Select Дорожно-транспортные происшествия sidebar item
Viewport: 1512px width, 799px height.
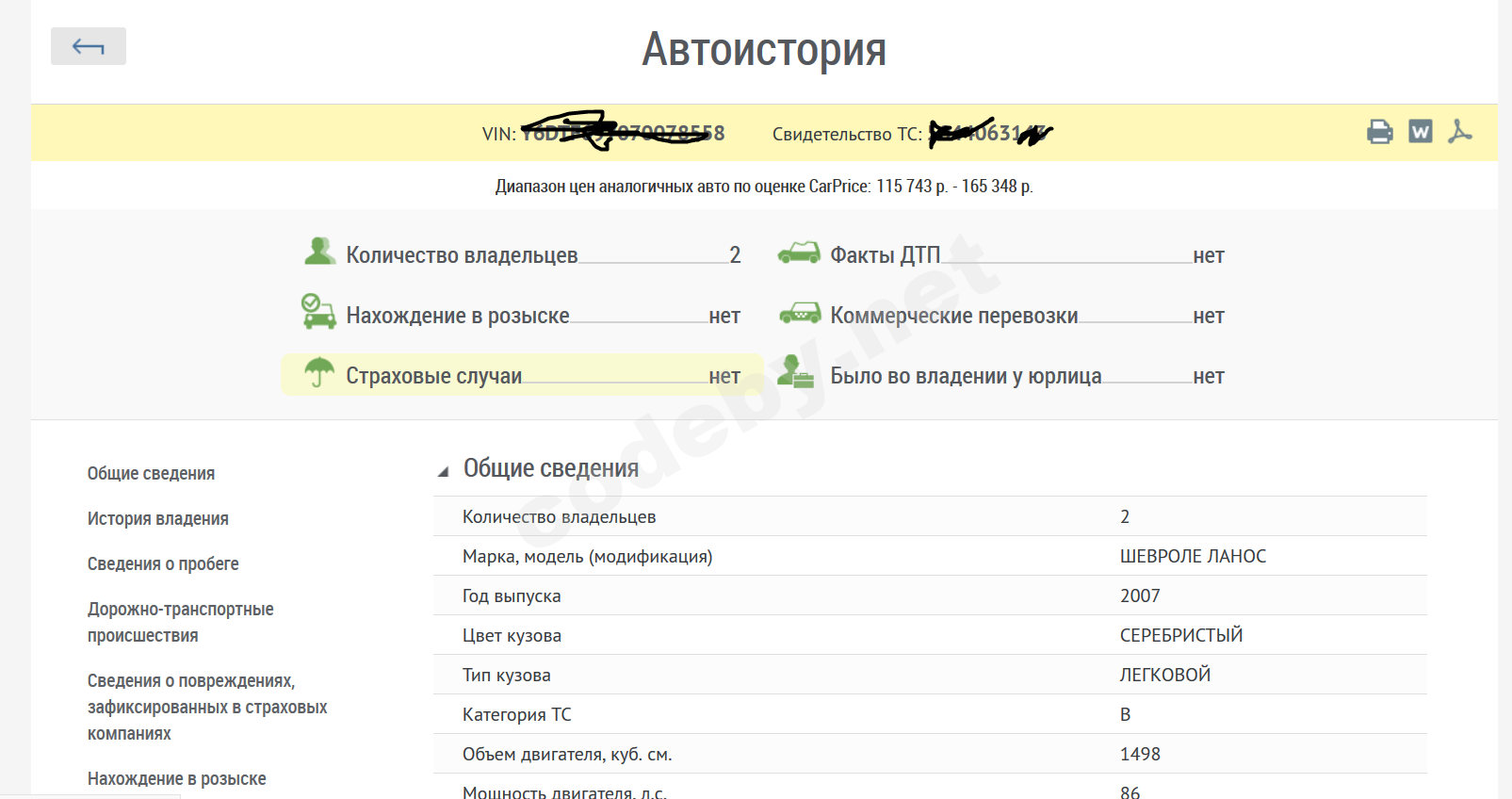point(180,622)
